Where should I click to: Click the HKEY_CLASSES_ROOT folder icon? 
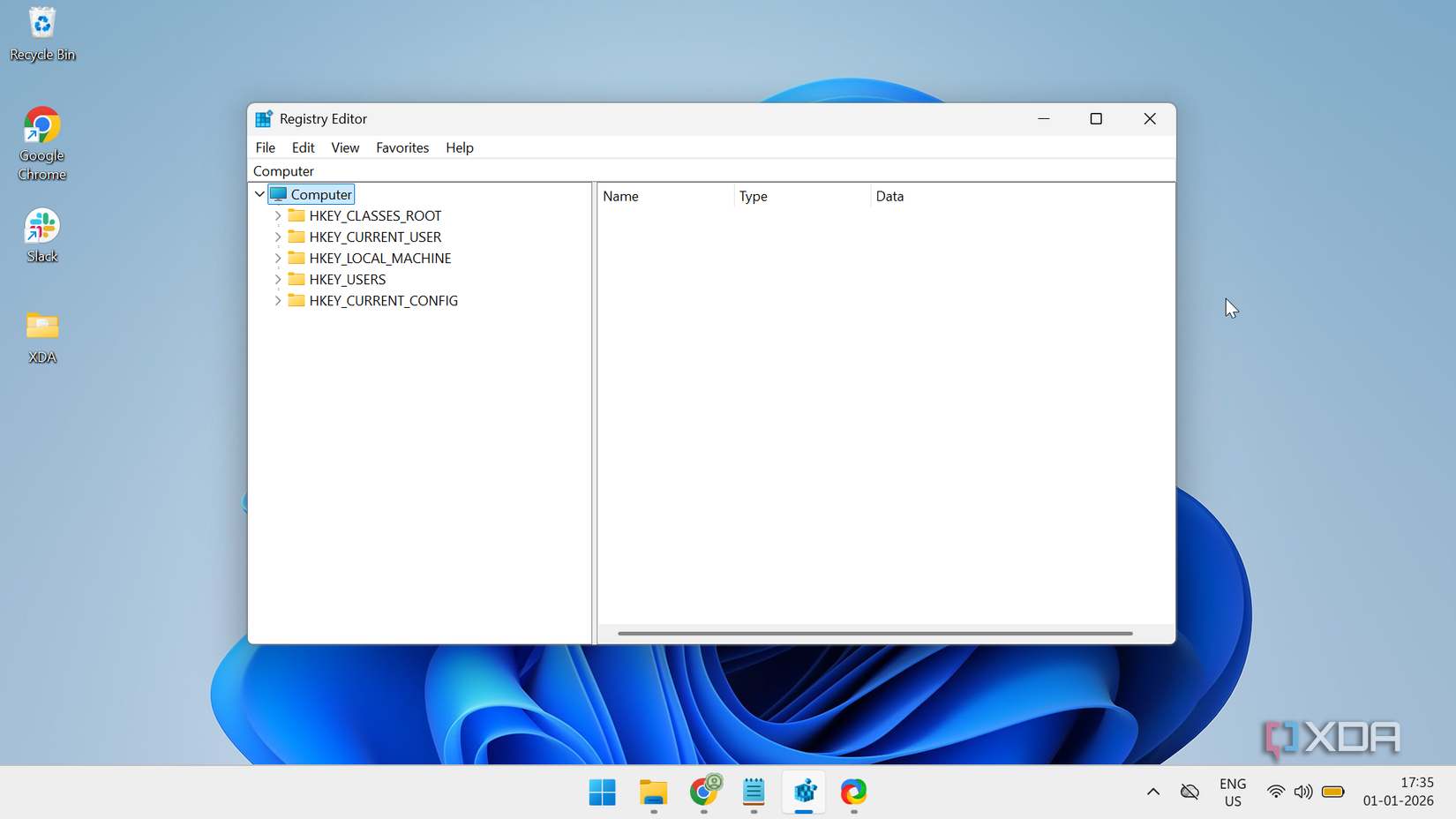[296, 215]
